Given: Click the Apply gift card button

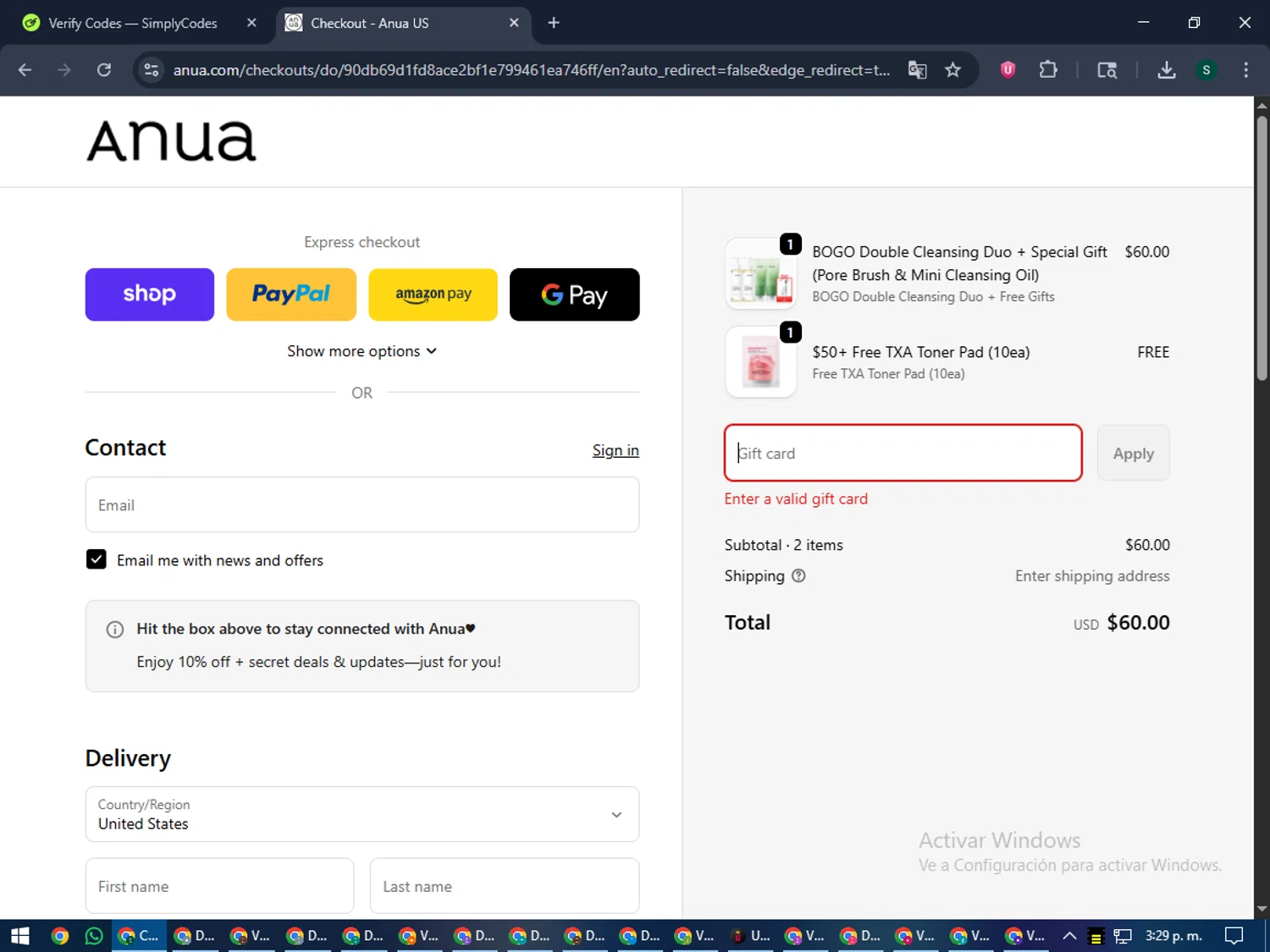Looking at the screenshot, I should pyautogui.click(x=1133, y=453).
